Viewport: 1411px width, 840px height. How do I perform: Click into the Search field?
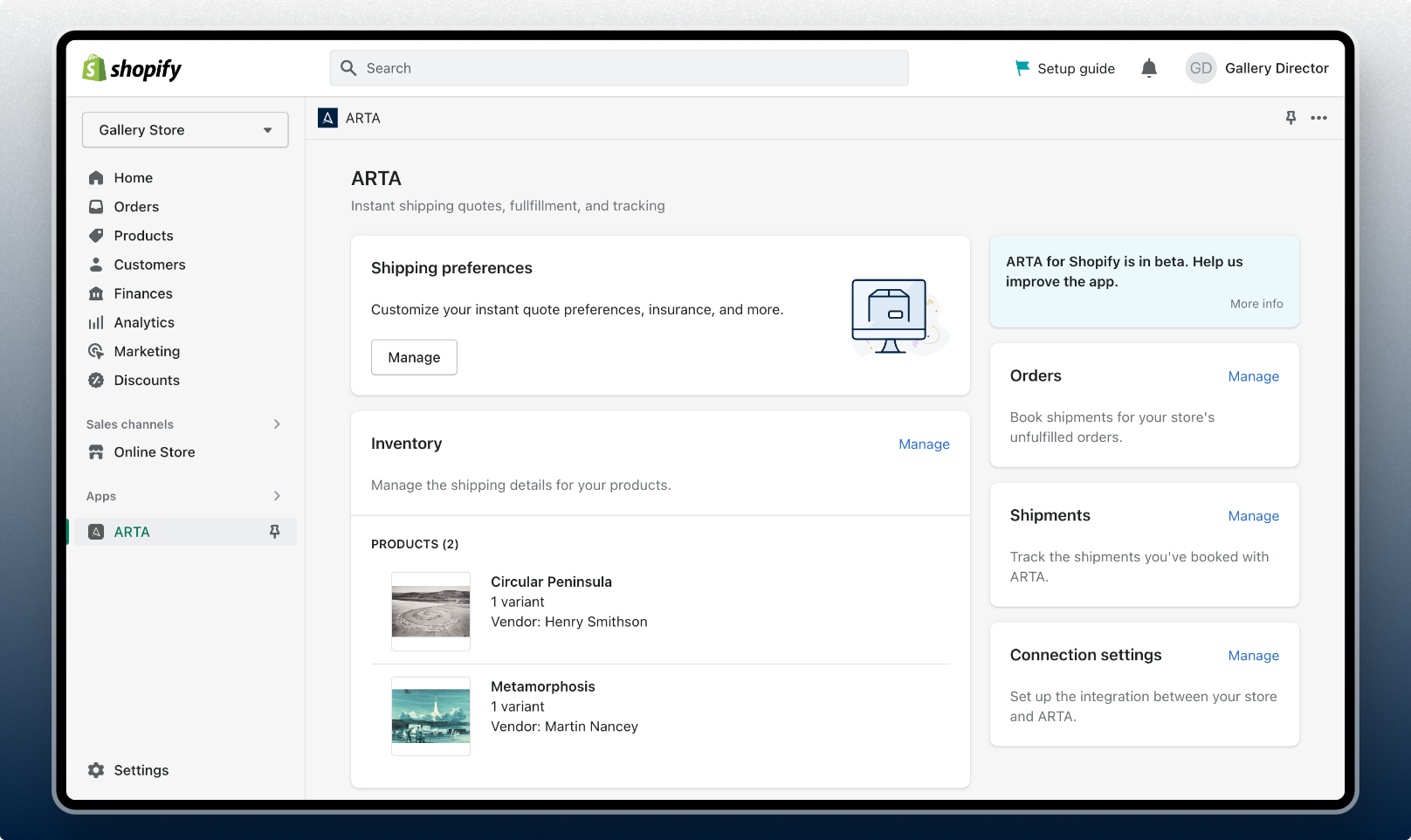(x=618, y=68)
